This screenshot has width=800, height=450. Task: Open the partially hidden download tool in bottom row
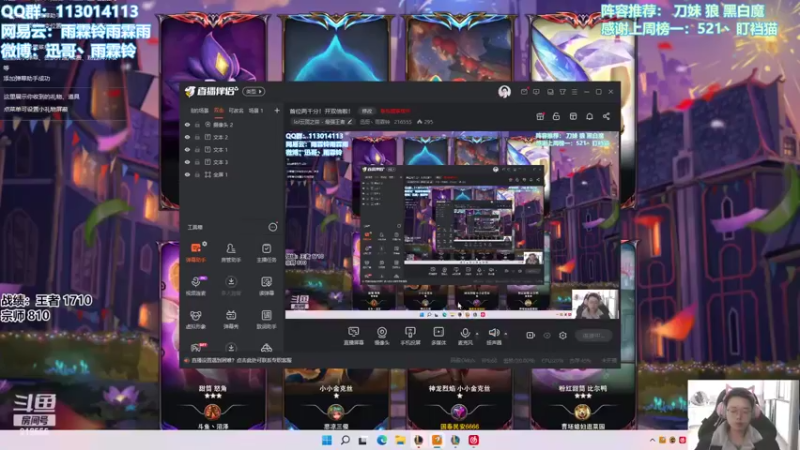tap(231, 348)
